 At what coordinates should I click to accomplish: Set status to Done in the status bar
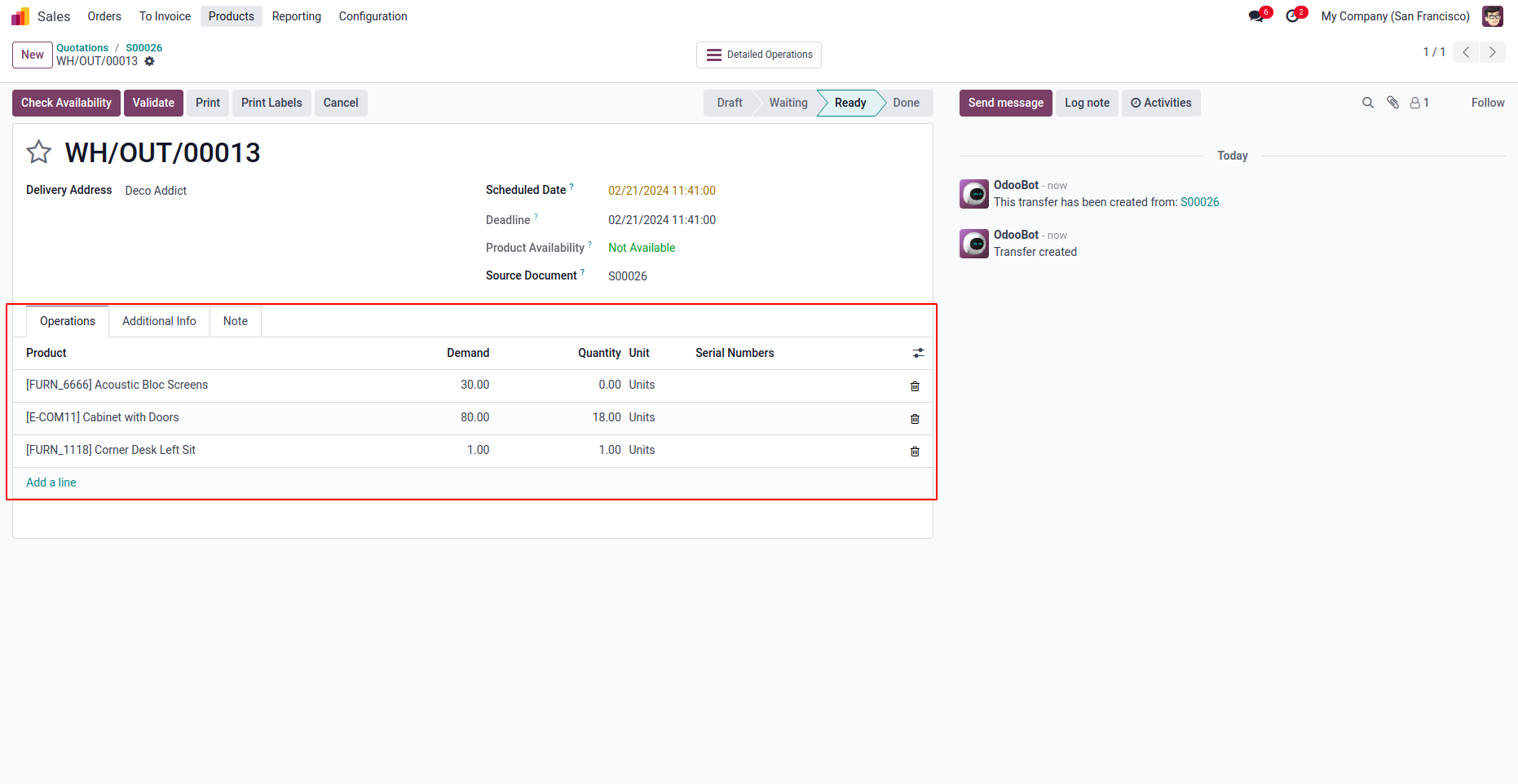pos(906,103)
